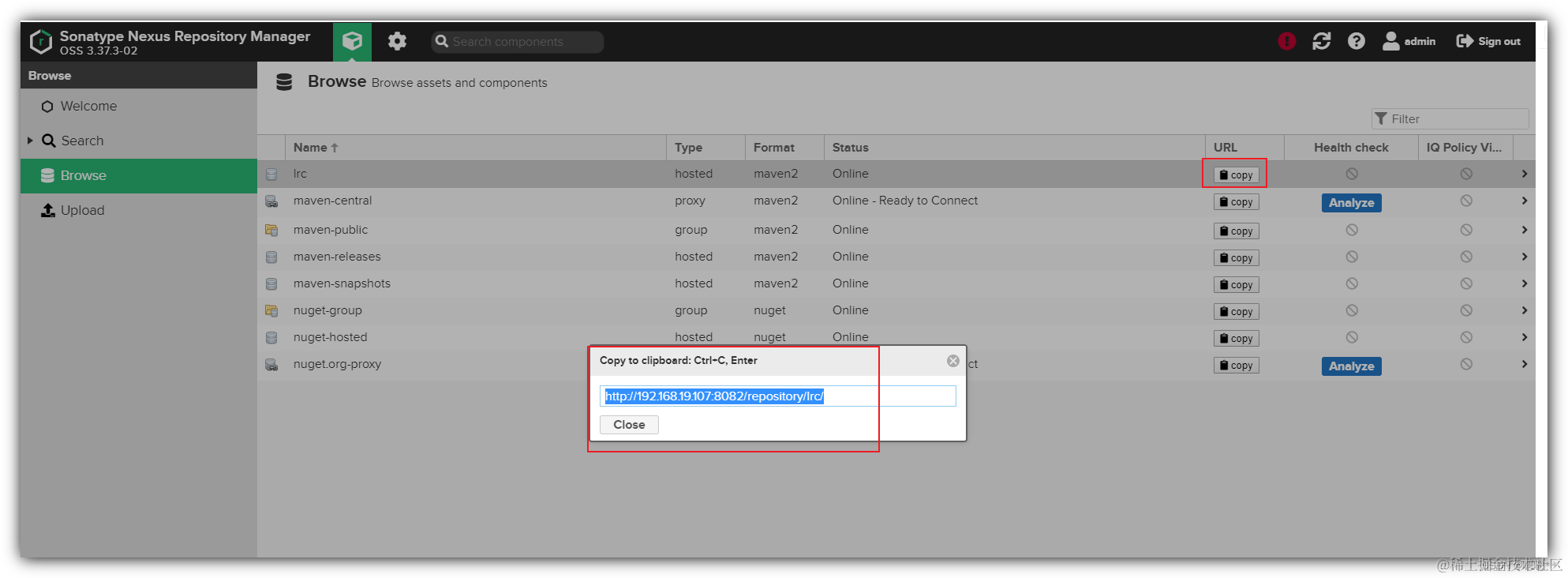Screen dimensions: 1568x578
Task: Open maven-public row chevron arrow
Action: pyautogui.click(x=1524, y=230)
